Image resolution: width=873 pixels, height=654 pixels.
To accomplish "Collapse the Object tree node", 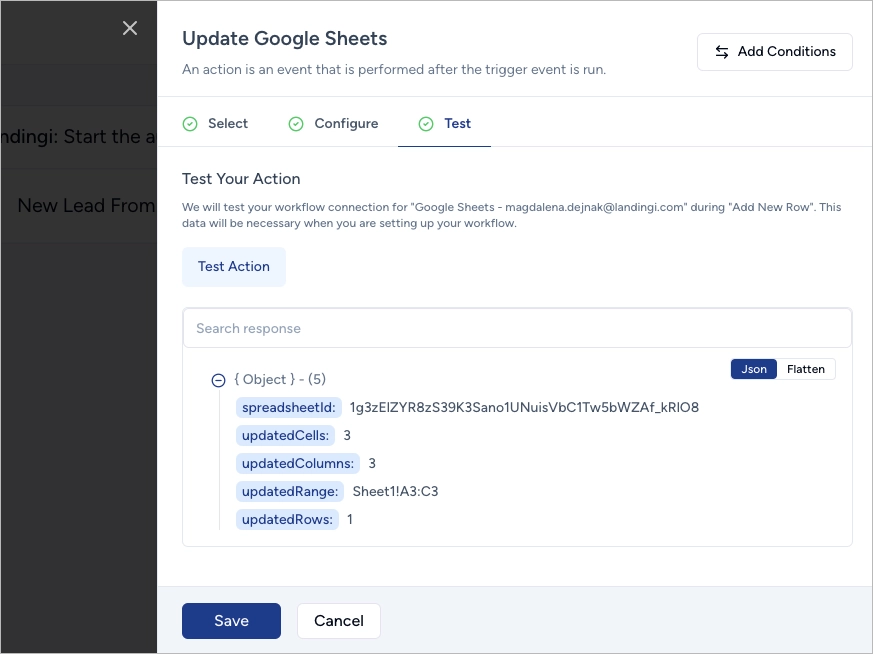I will (218, 380).
